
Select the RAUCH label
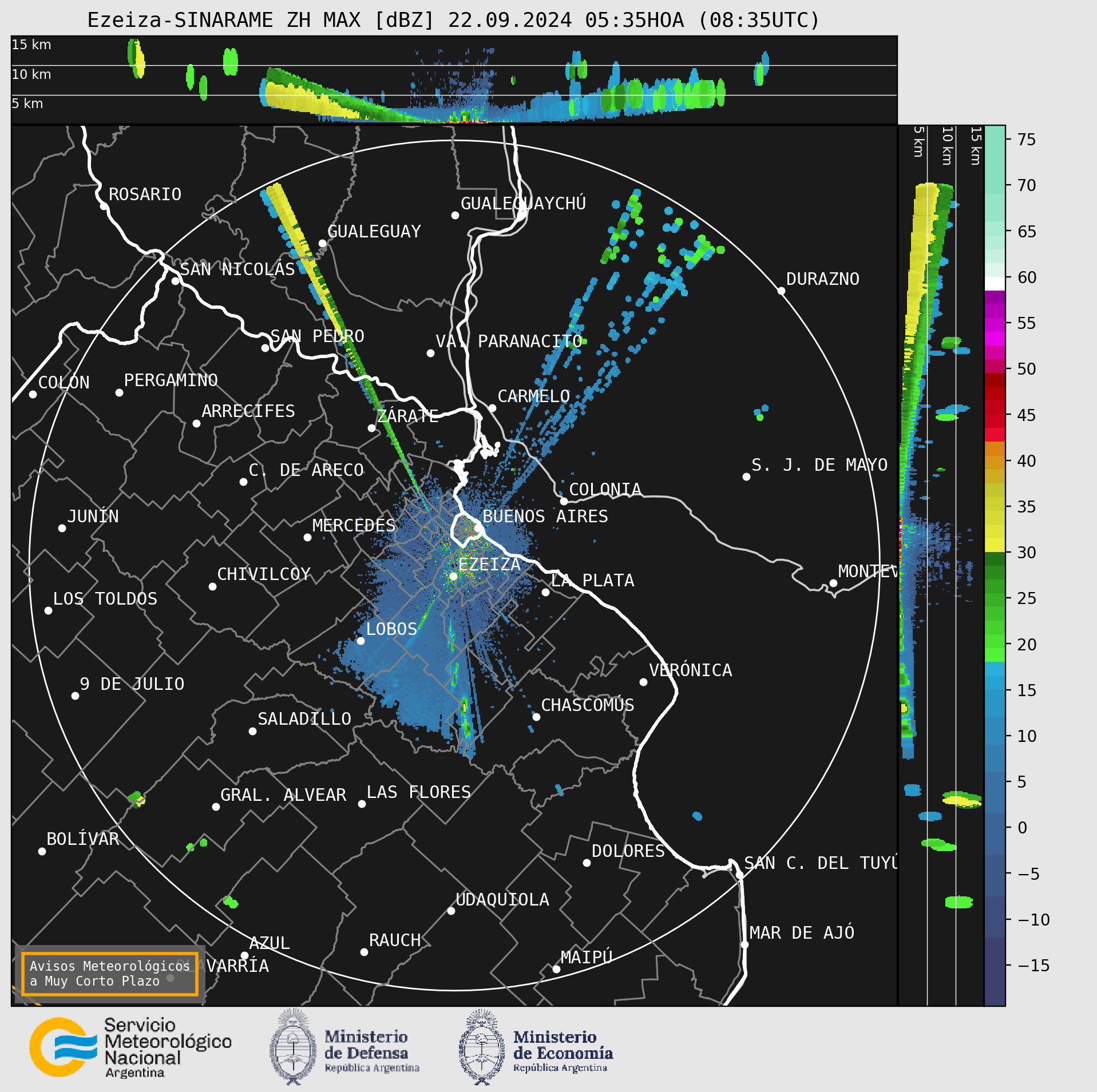(x=395, y=940)
